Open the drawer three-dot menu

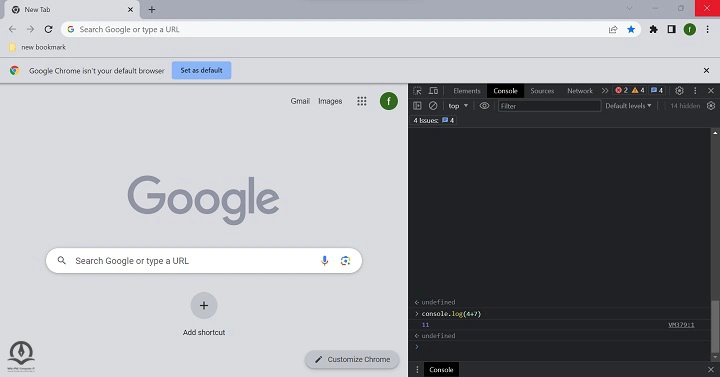click(x=417, y=370)
